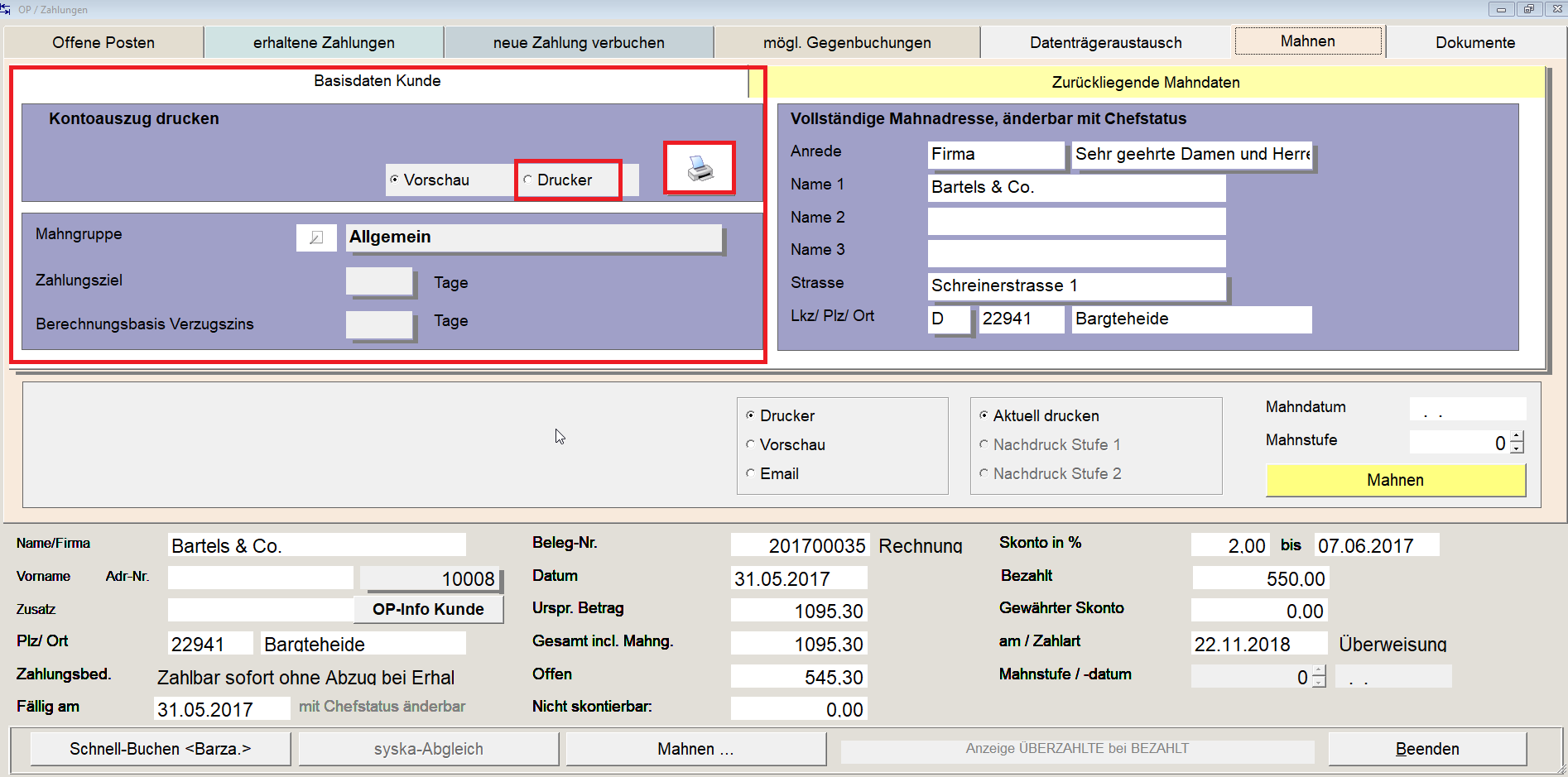Click the Mahngruppe field Allgemein
Viewport: 1568px width, 777px height.
click(534, 237)
